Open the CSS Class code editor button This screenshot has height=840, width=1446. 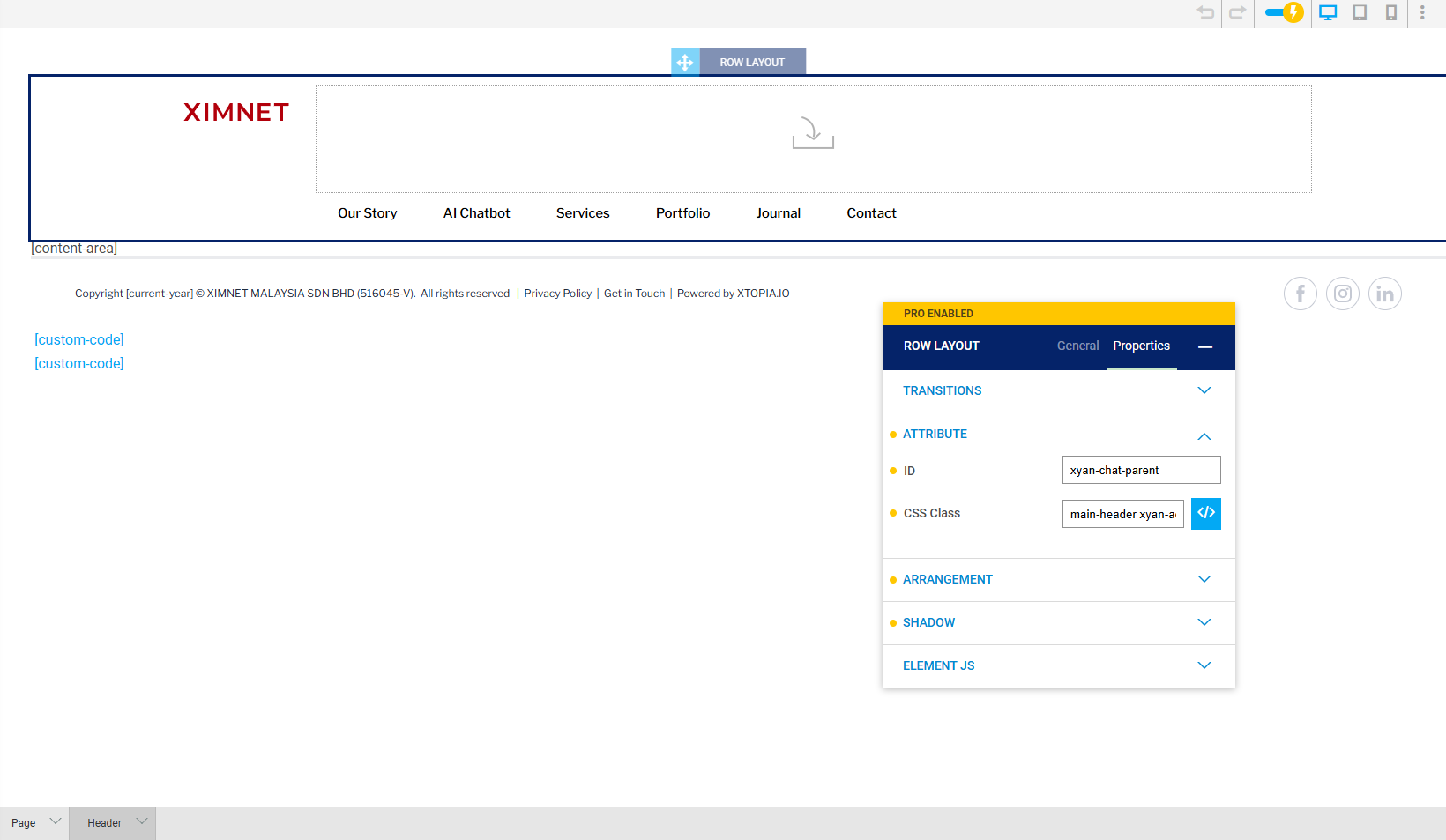1205,513
